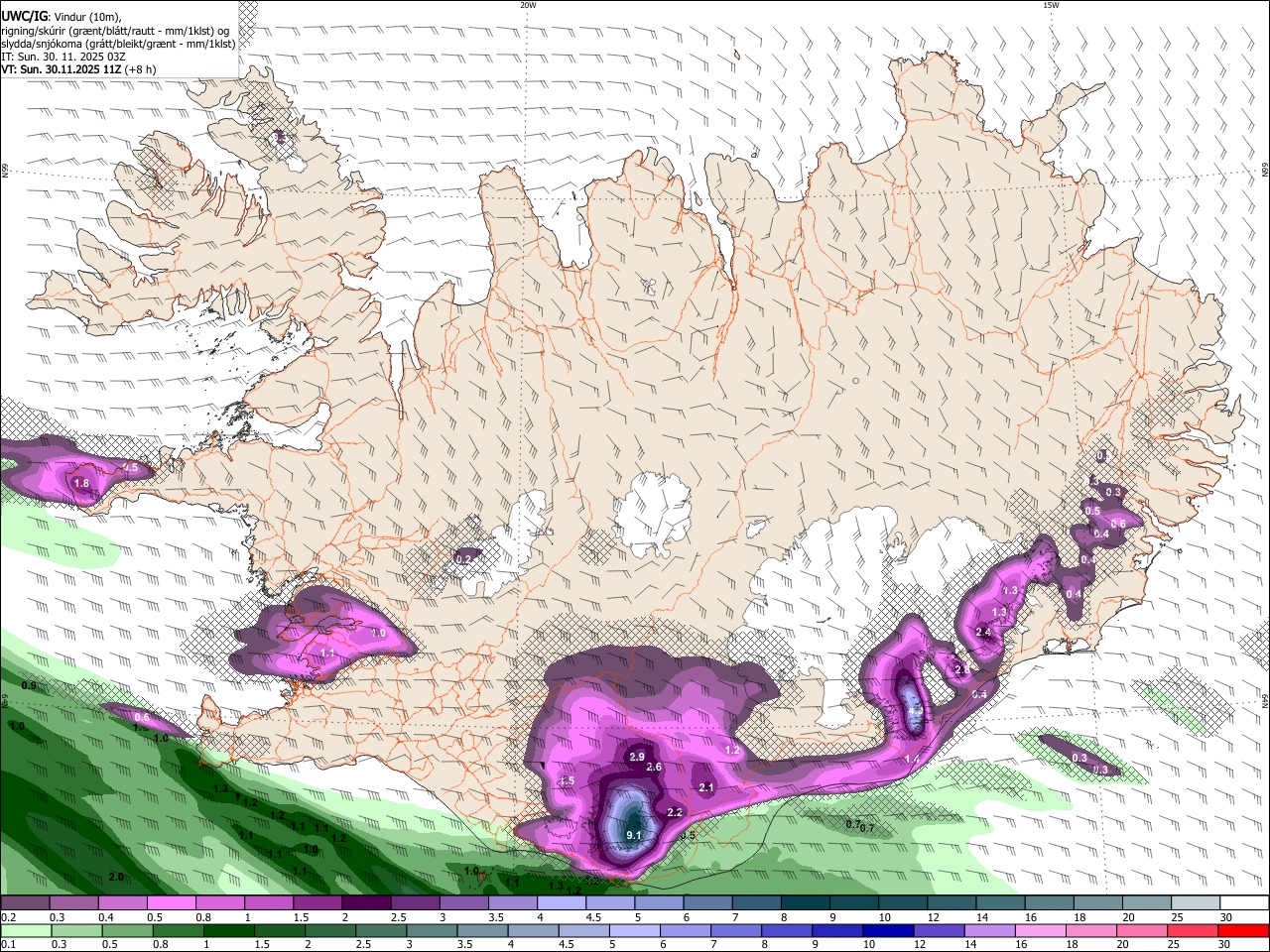
Task: Click the lavender 4–4.5 snow legend swatch
Action: (560, 902)
